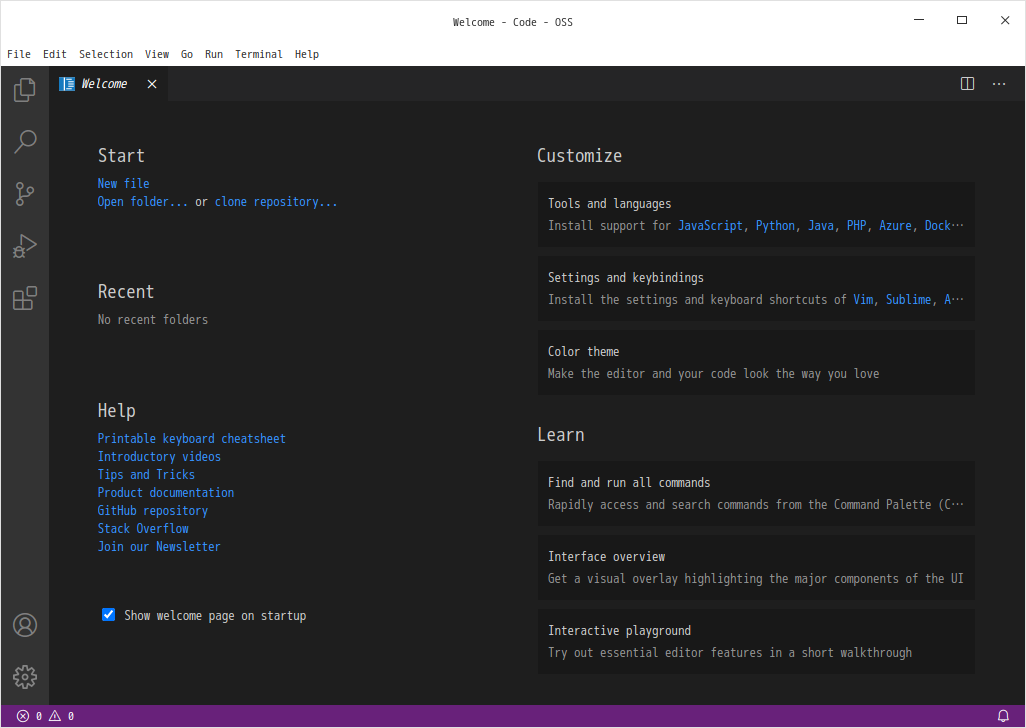Open the Product documentation link

click(x=166, y=493)
